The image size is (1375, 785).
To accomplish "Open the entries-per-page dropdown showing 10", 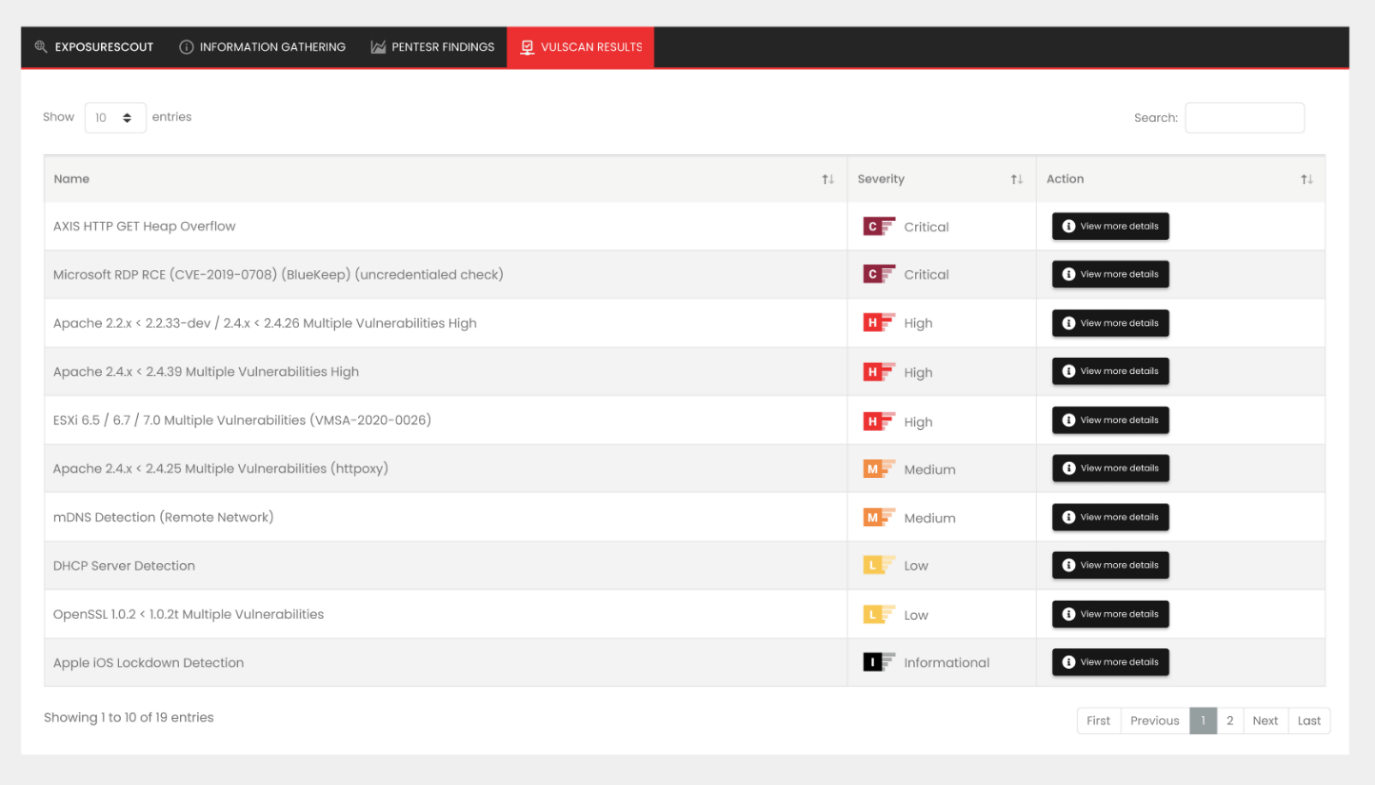I will pos(115,118).
